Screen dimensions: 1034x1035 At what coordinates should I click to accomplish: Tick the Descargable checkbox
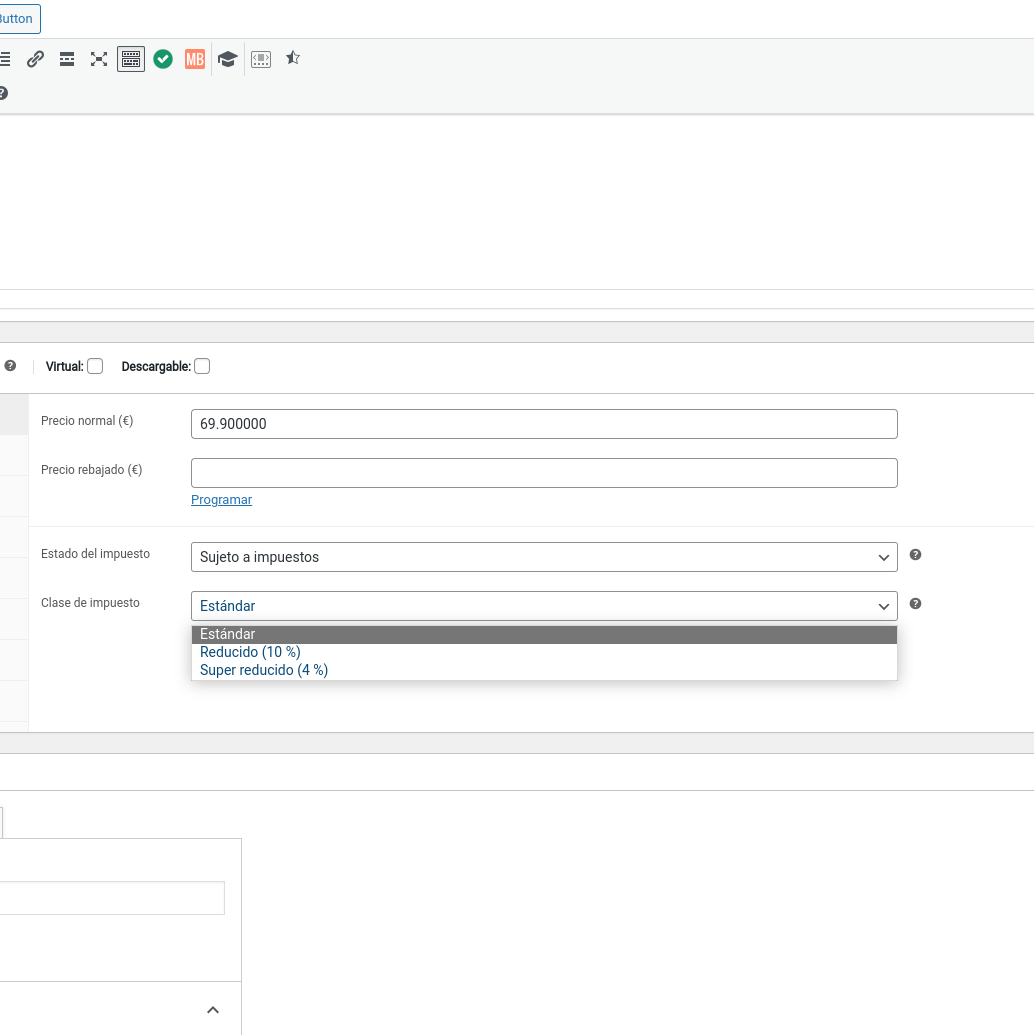pos(202,366)
